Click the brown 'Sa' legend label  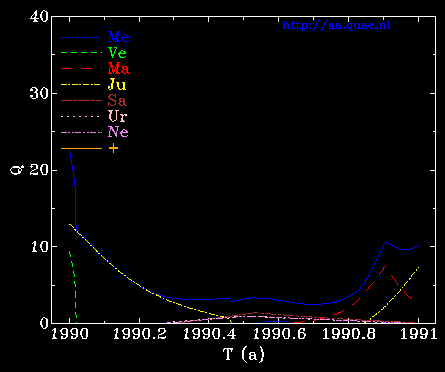tap(117, 100)
